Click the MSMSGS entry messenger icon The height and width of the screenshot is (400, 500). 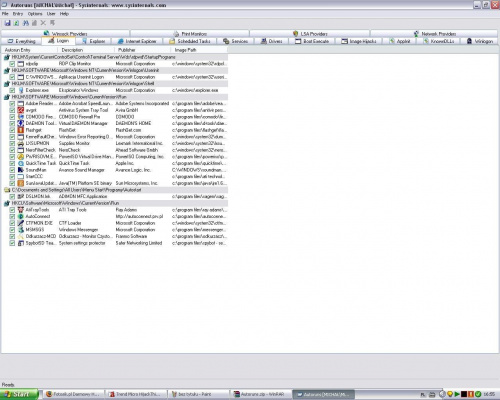pos(21,230)
